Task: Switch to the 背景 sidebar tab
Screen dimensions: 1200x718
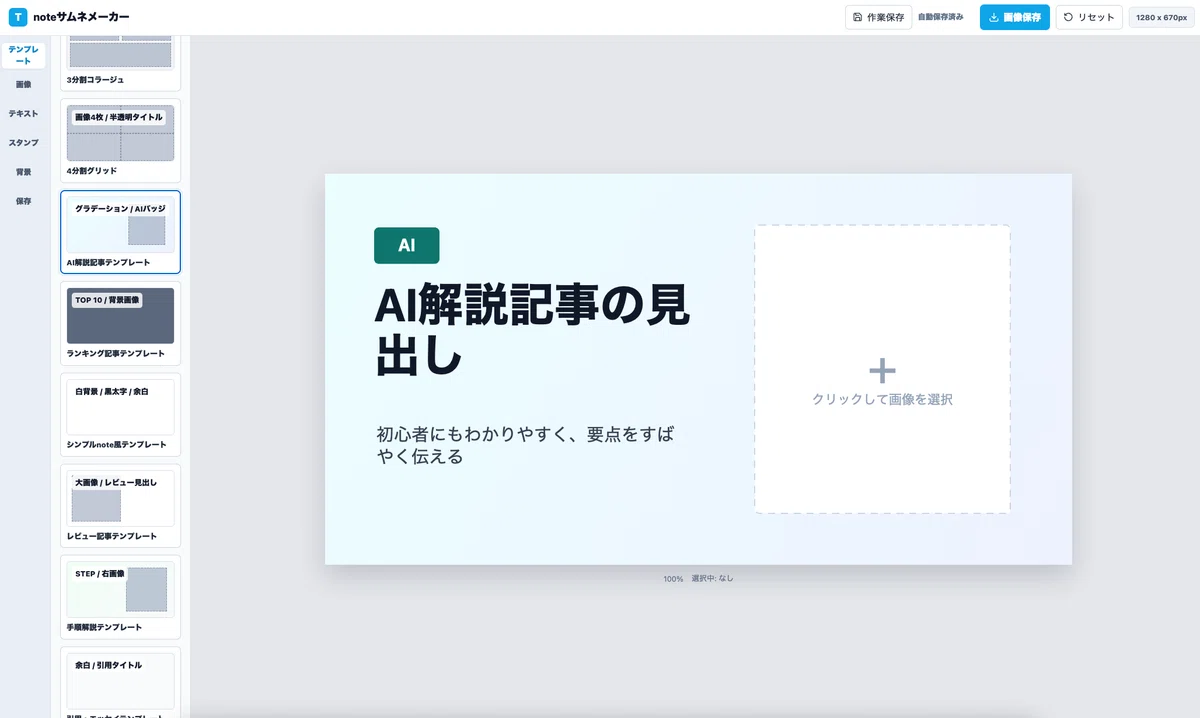Action: click(x=25, y=172)
